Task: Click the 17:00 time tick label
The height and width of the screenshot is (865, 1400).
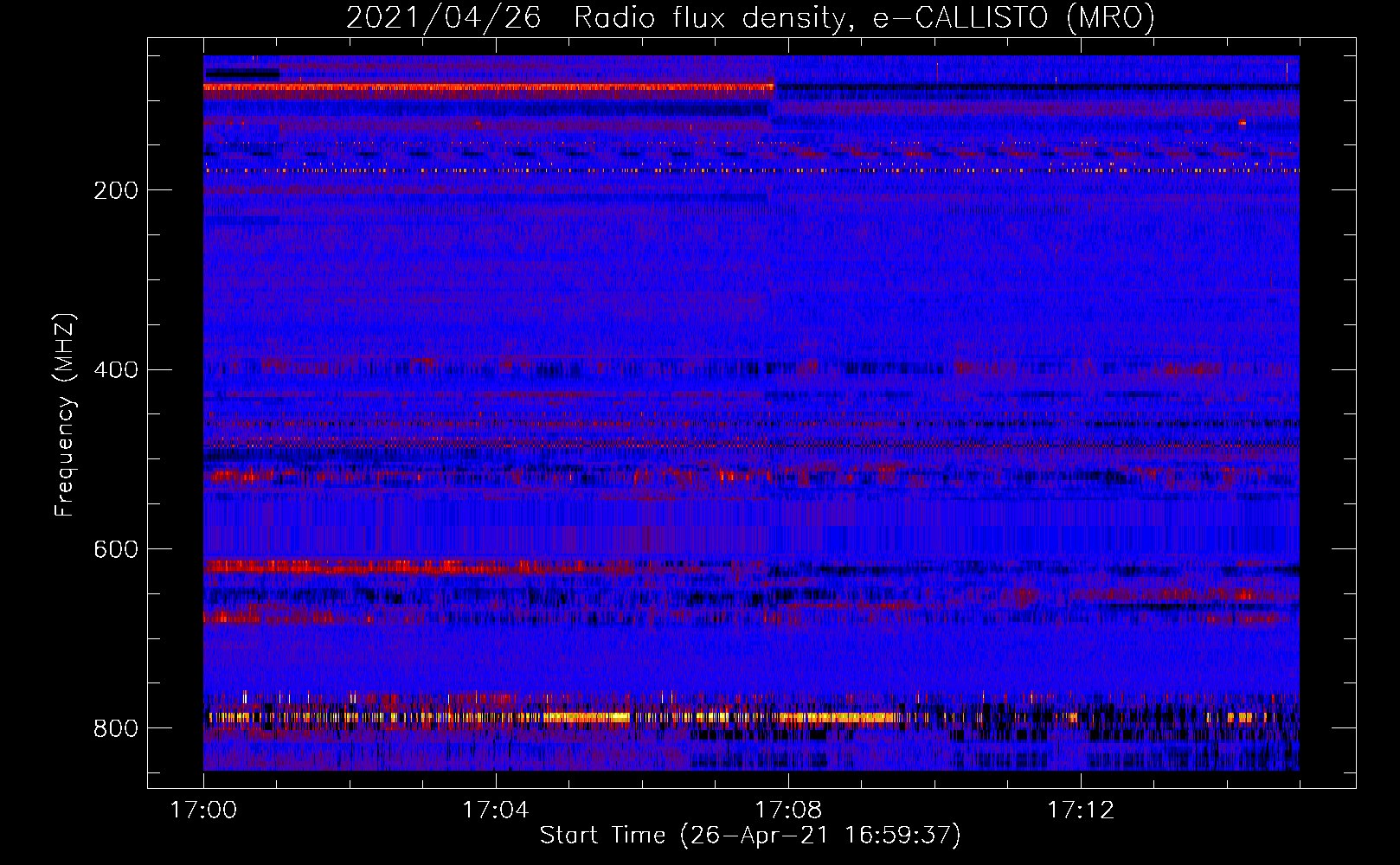Action: click(203, 811)
